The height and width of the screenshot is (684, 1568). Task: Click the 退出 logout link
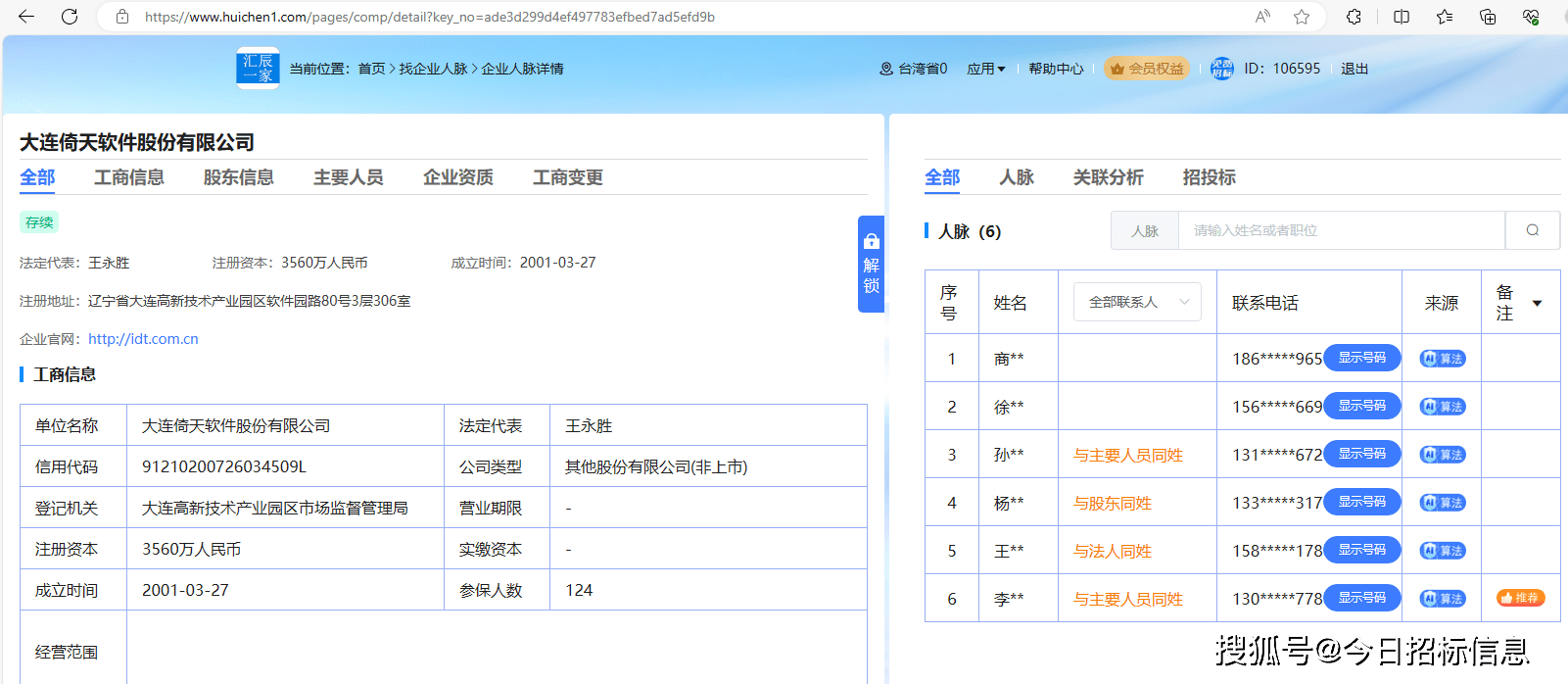pyautogui.click(x=1354, y=69)
